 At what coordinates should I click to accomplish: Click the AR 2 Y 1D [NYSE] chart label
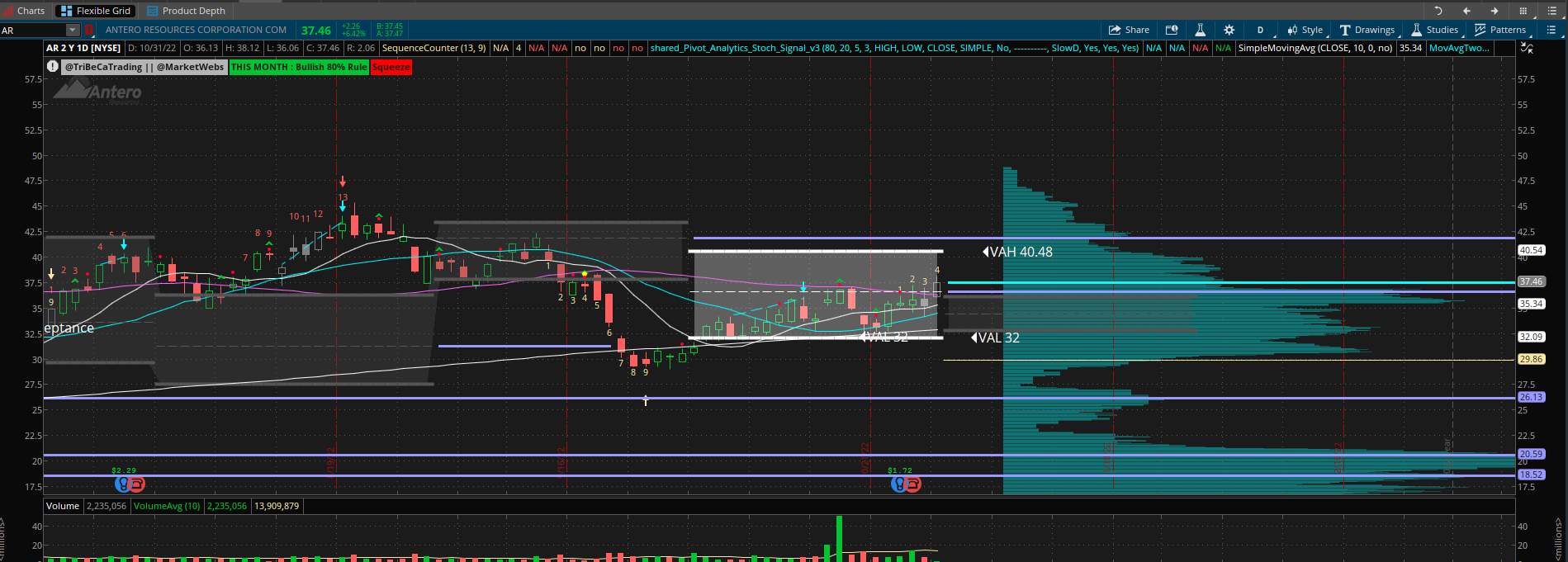click(83, 48)
